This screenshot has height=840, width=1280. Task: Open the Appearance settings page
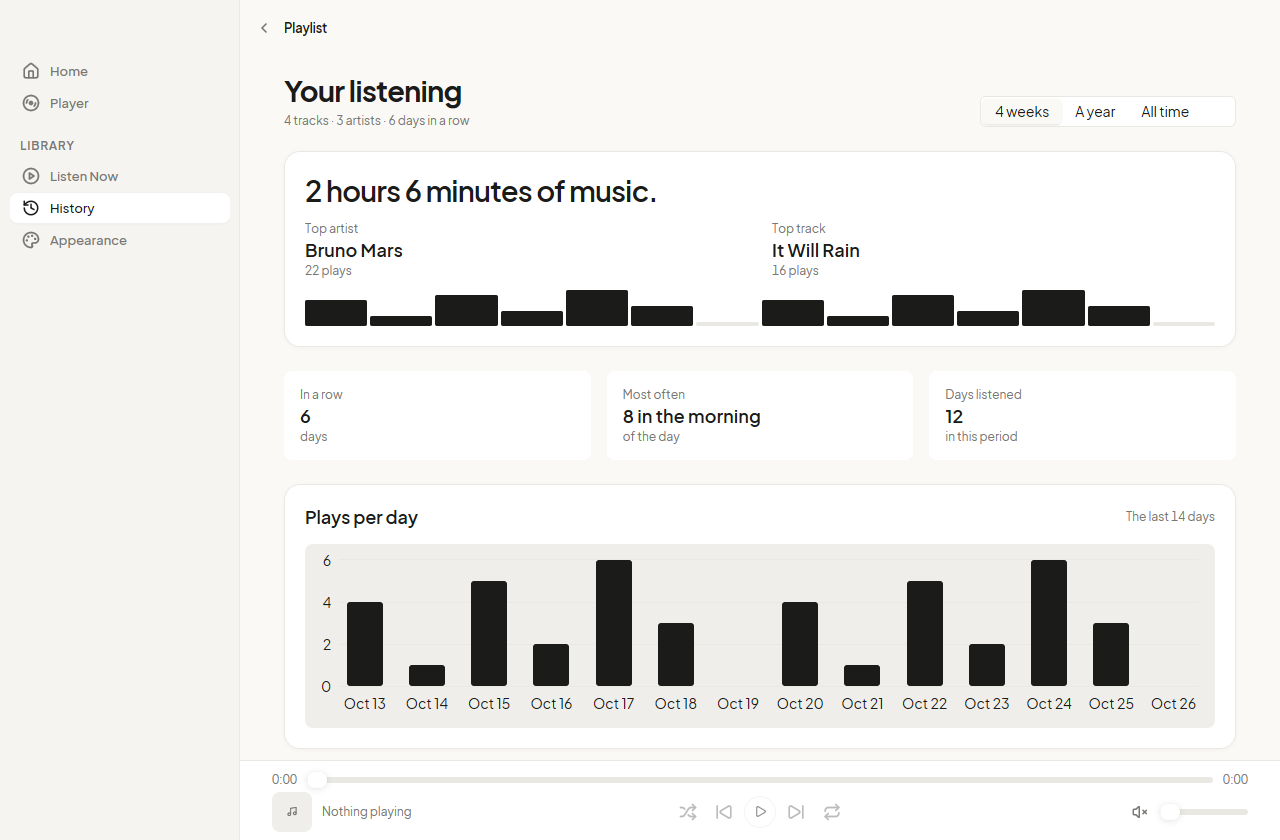(x=120, y=240)
